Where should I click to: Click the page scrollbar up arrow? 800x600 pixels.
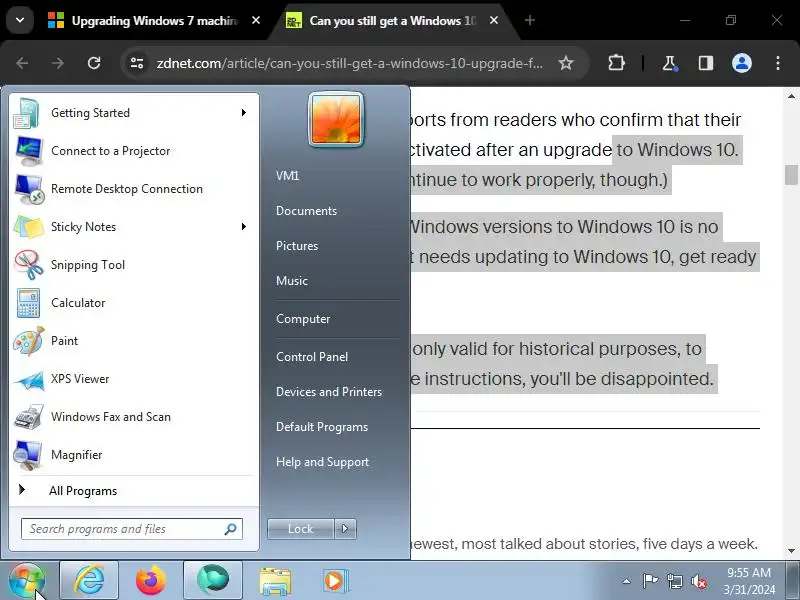coord(791,96)
